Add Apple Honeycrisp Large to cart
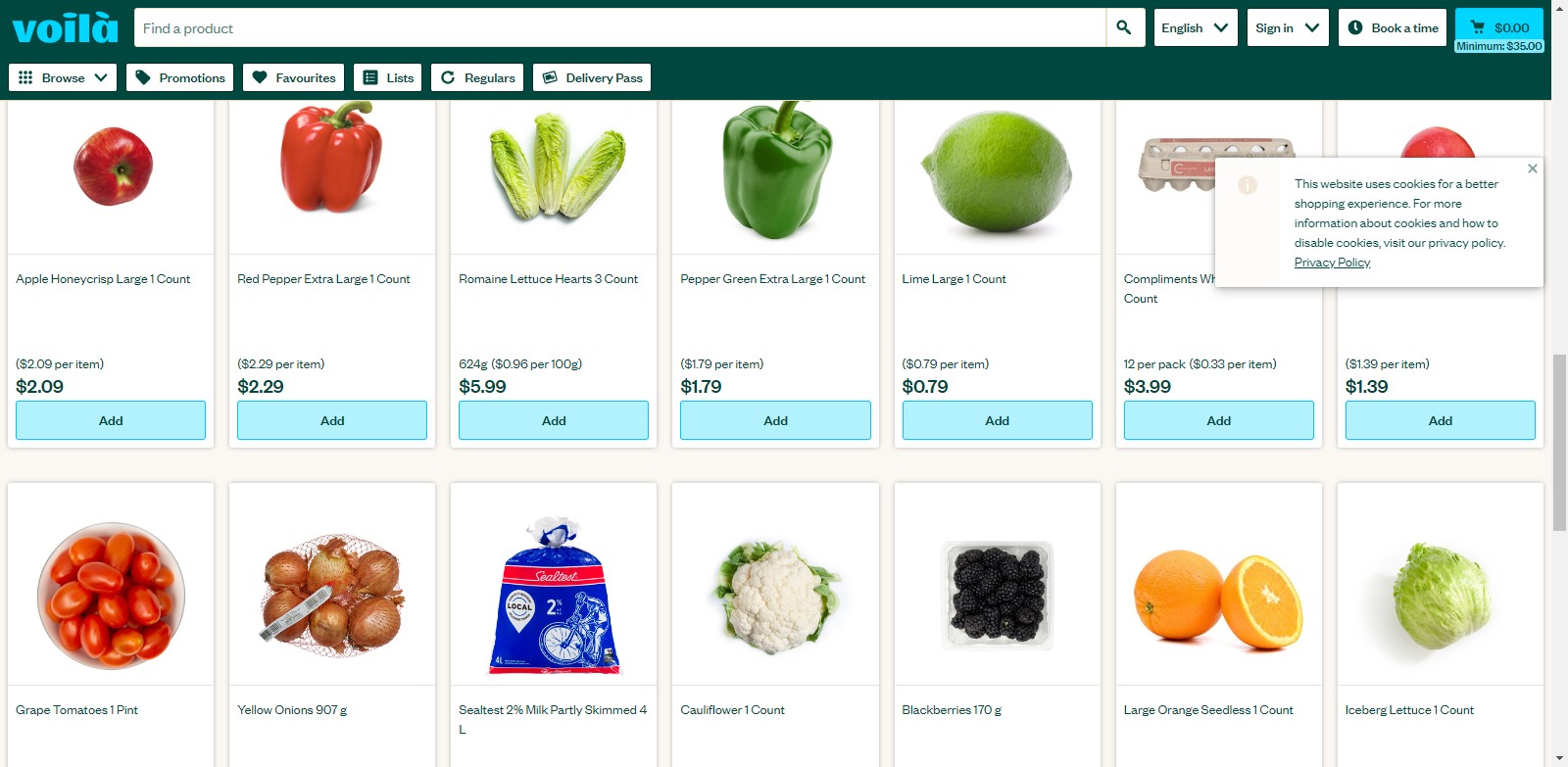 click(111, 420)
